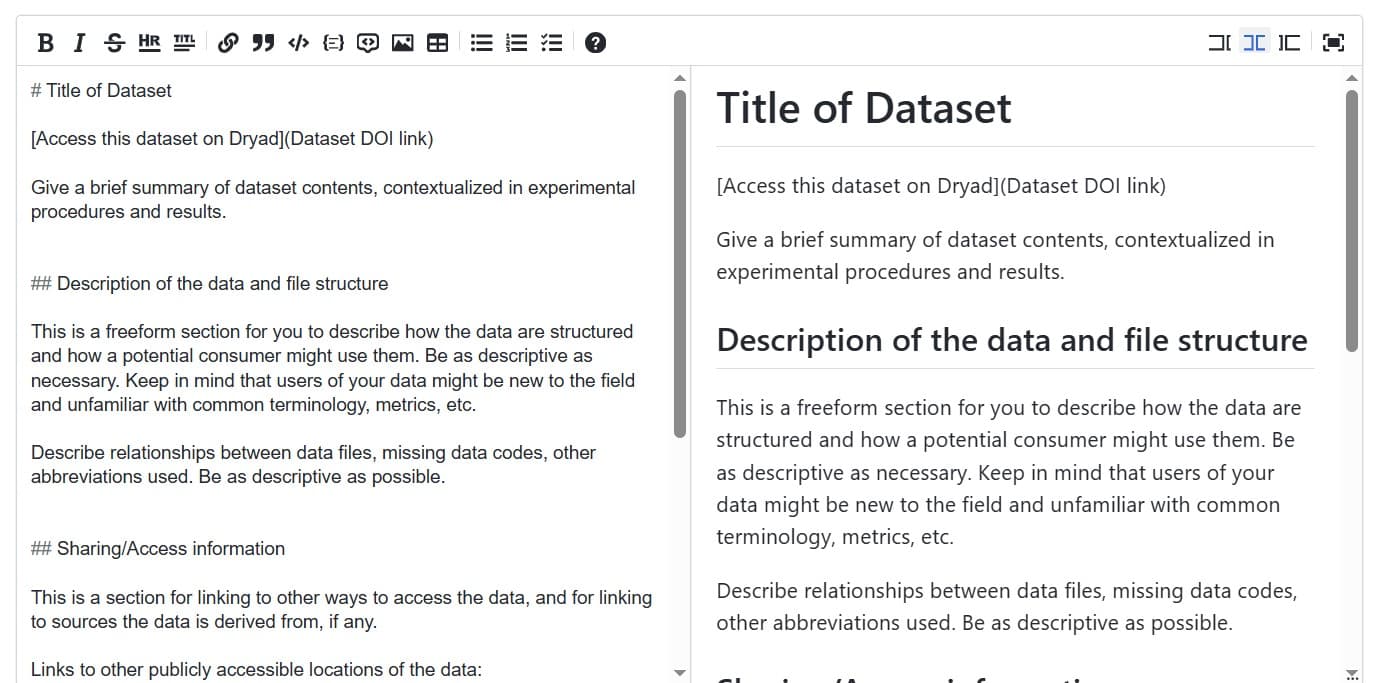Click 'Give a brief summary' paragraph in preview

click(995, 256)
